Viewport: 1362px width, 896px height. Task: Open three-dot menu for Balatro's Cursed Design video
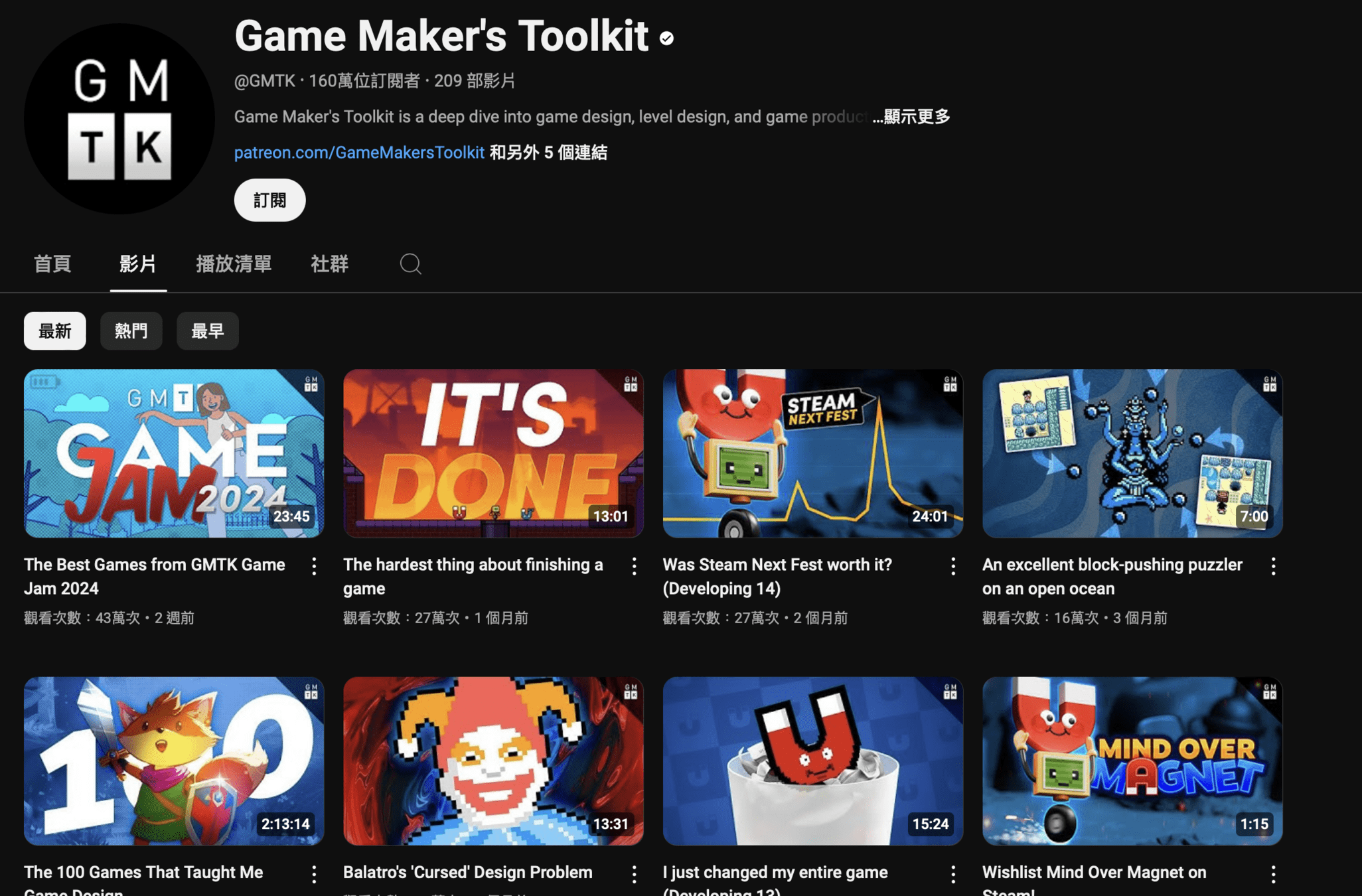tap(634, 874)
